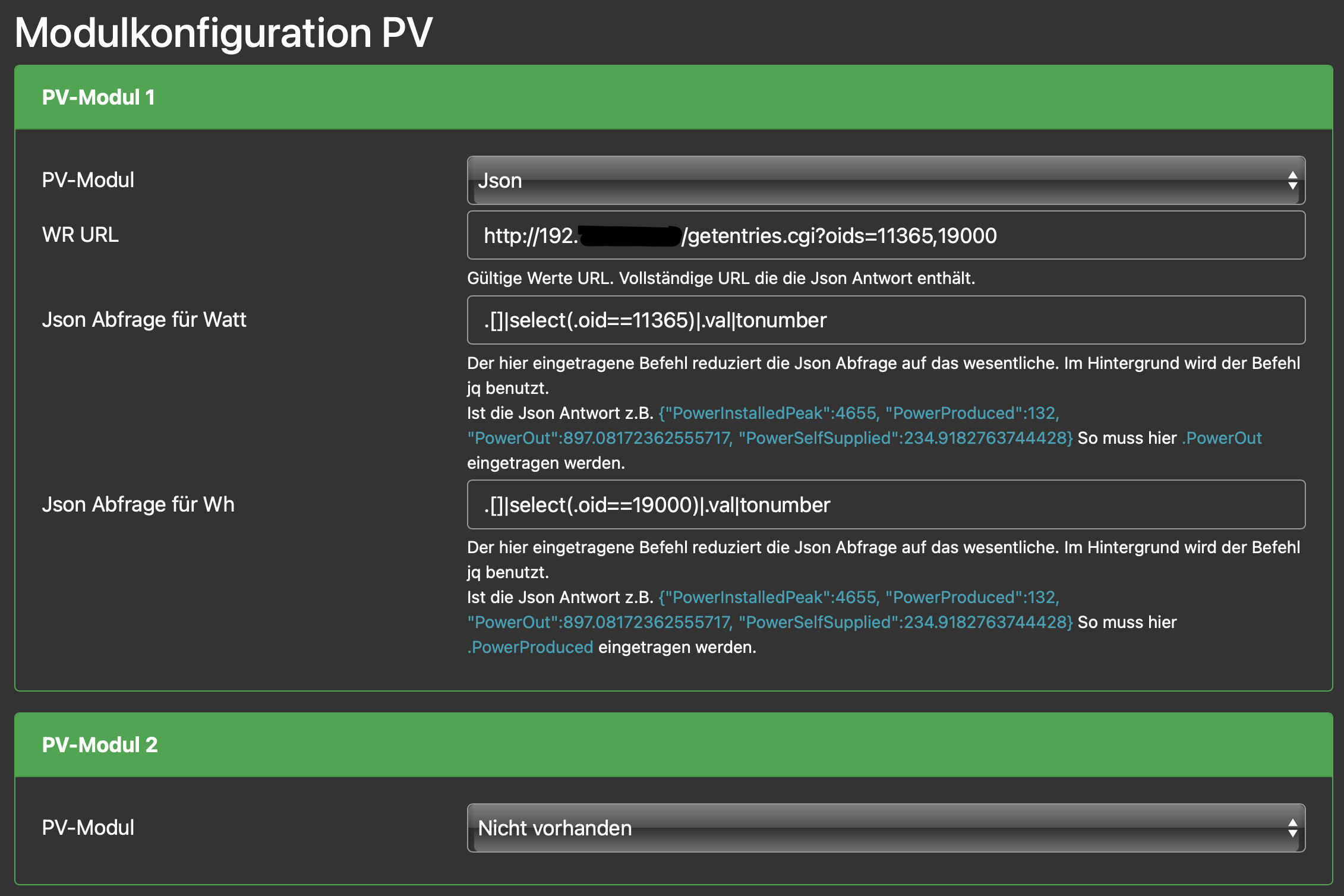Click arrows icon on Nicht vorhanden select

(x=1292, y=828)
